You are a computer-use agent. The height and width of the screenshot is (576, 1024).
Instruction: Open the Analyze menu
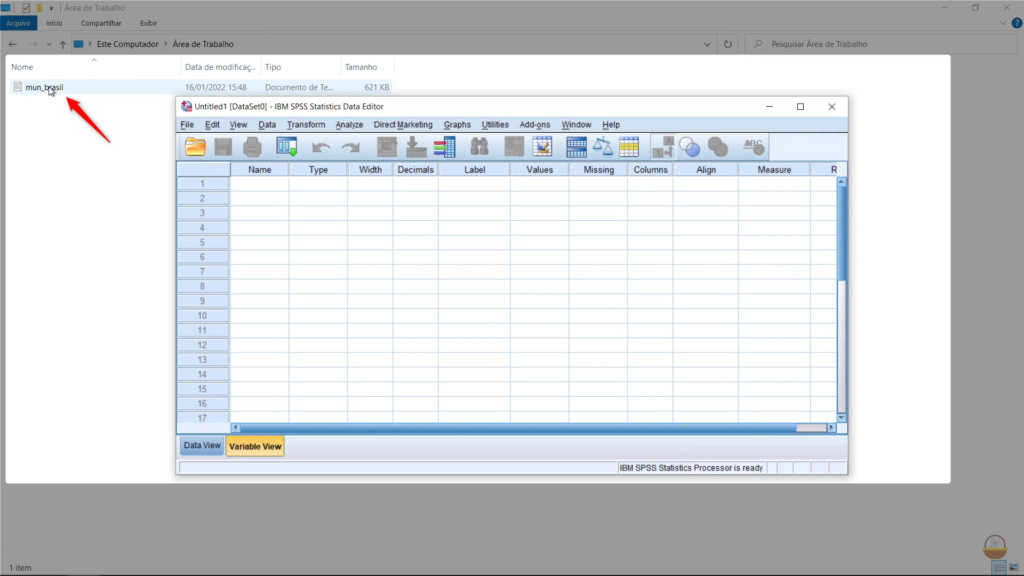349,125
